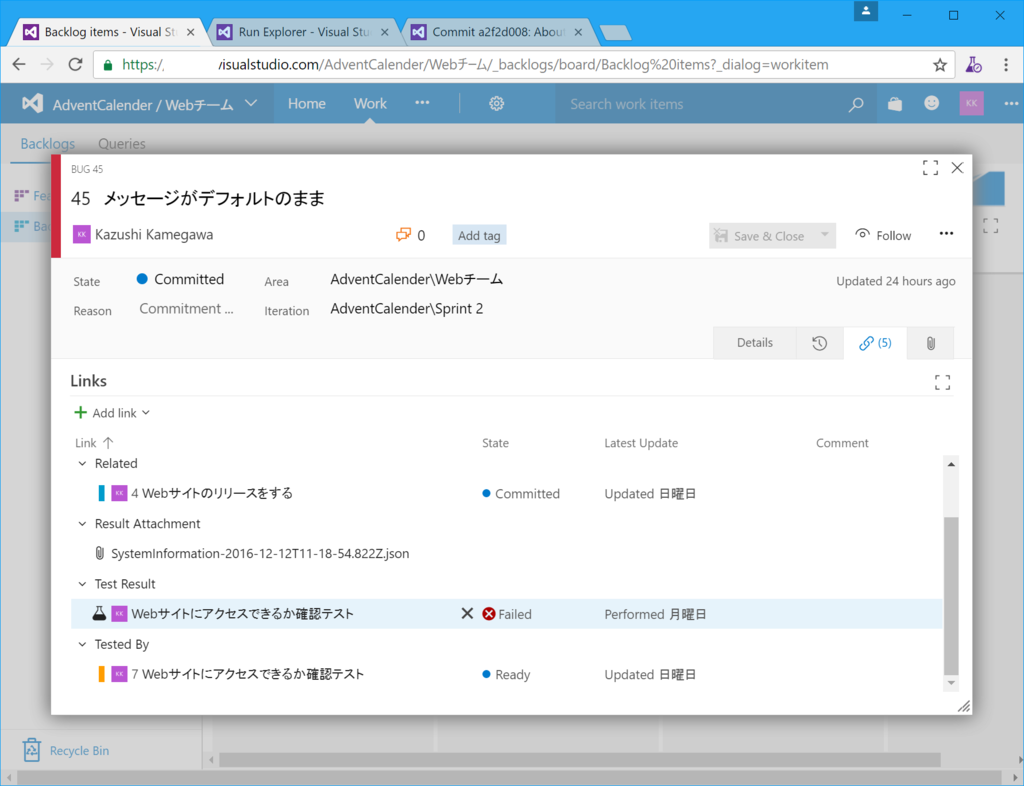This screenshot has width=1024, height=786.
Task: Open the team project settings gear
Action: click(x=496, y=103)
